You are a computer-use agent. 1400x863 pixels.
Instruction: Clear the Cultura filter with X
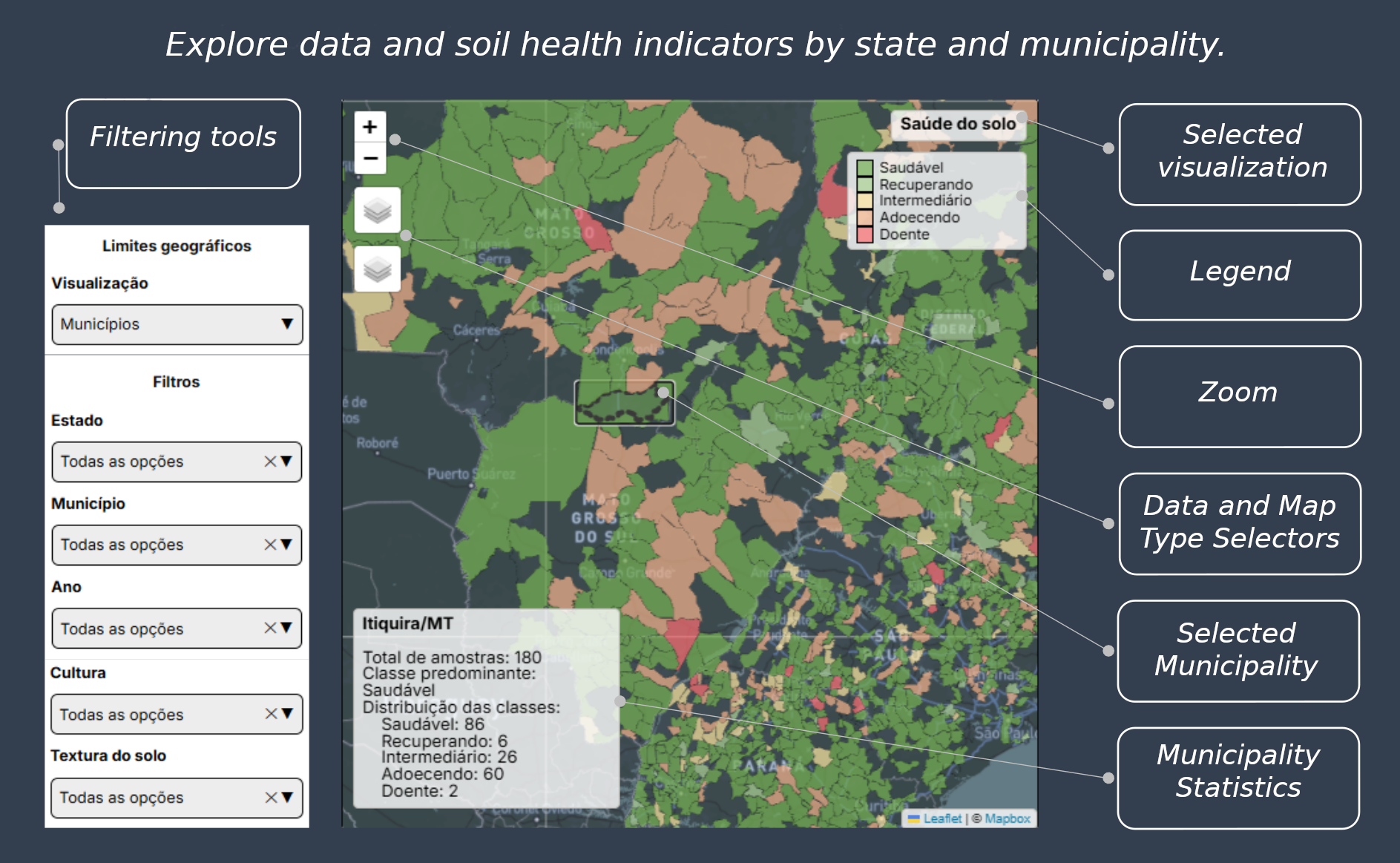[271, 714]
